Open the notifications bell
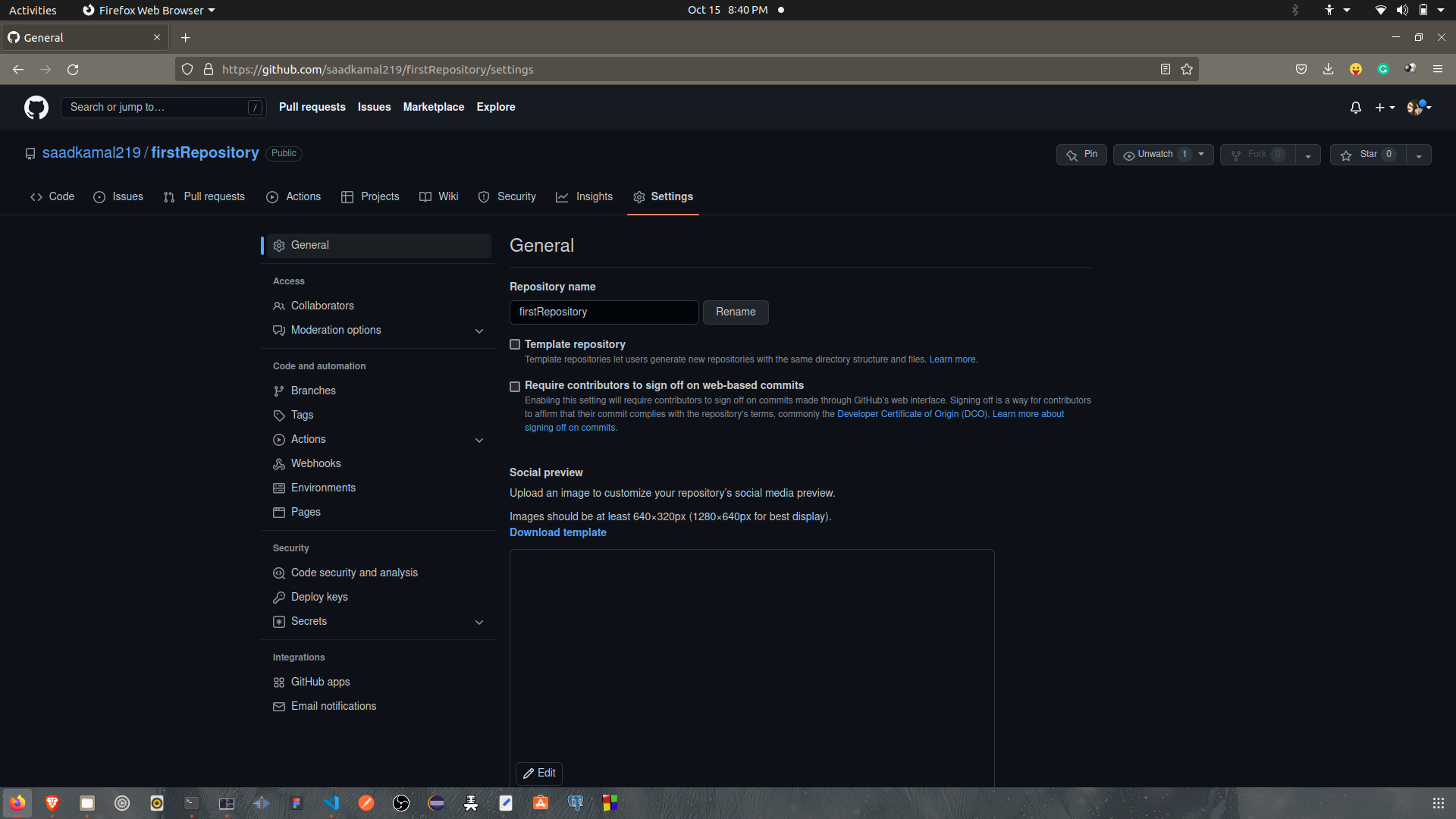1456x819 pixels. coord(1355,108)
